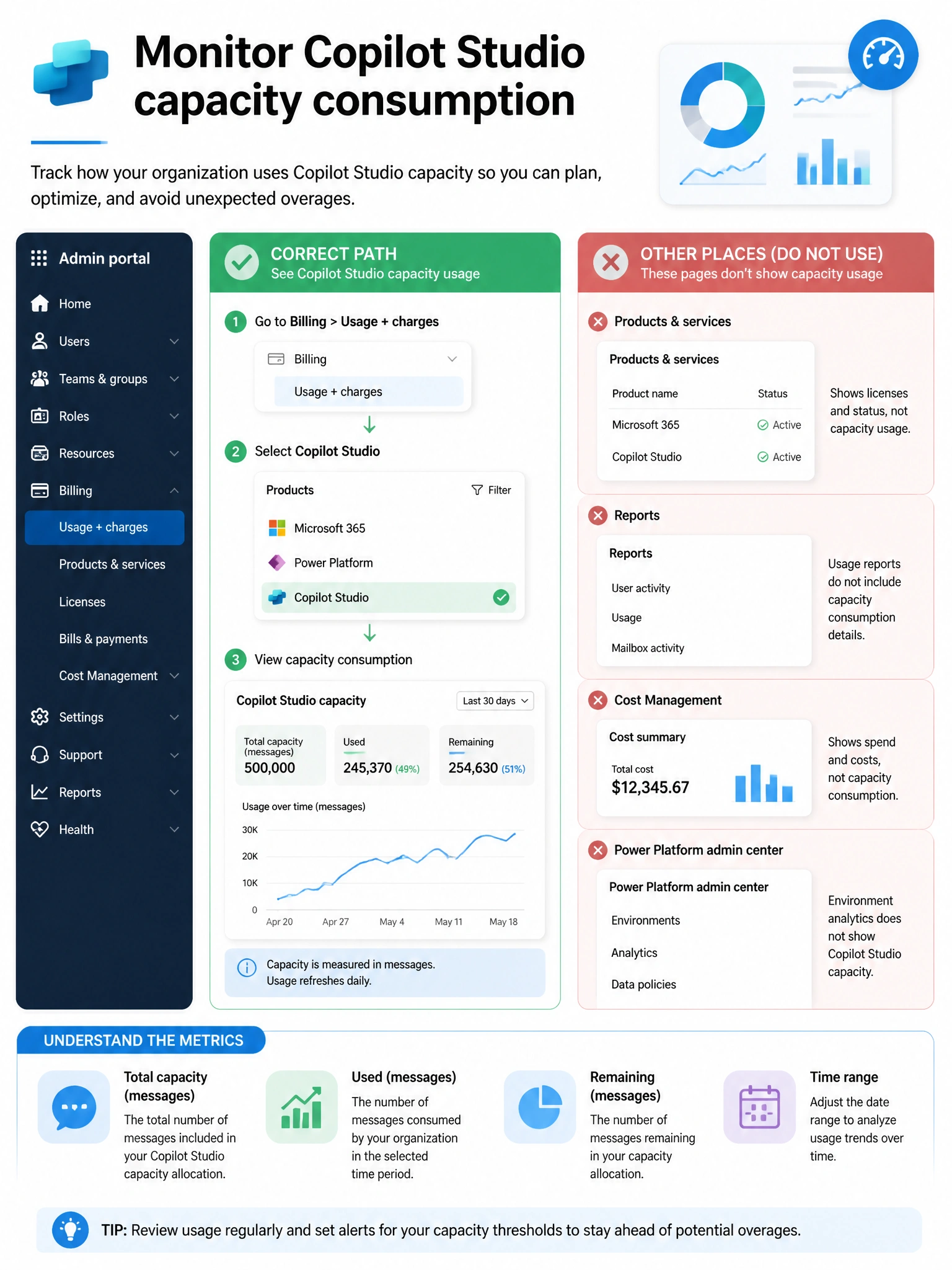Click the Copilot Studio logo in the header
The width and height of the screenshot is (952, 1270).
[x=71, y=72]
